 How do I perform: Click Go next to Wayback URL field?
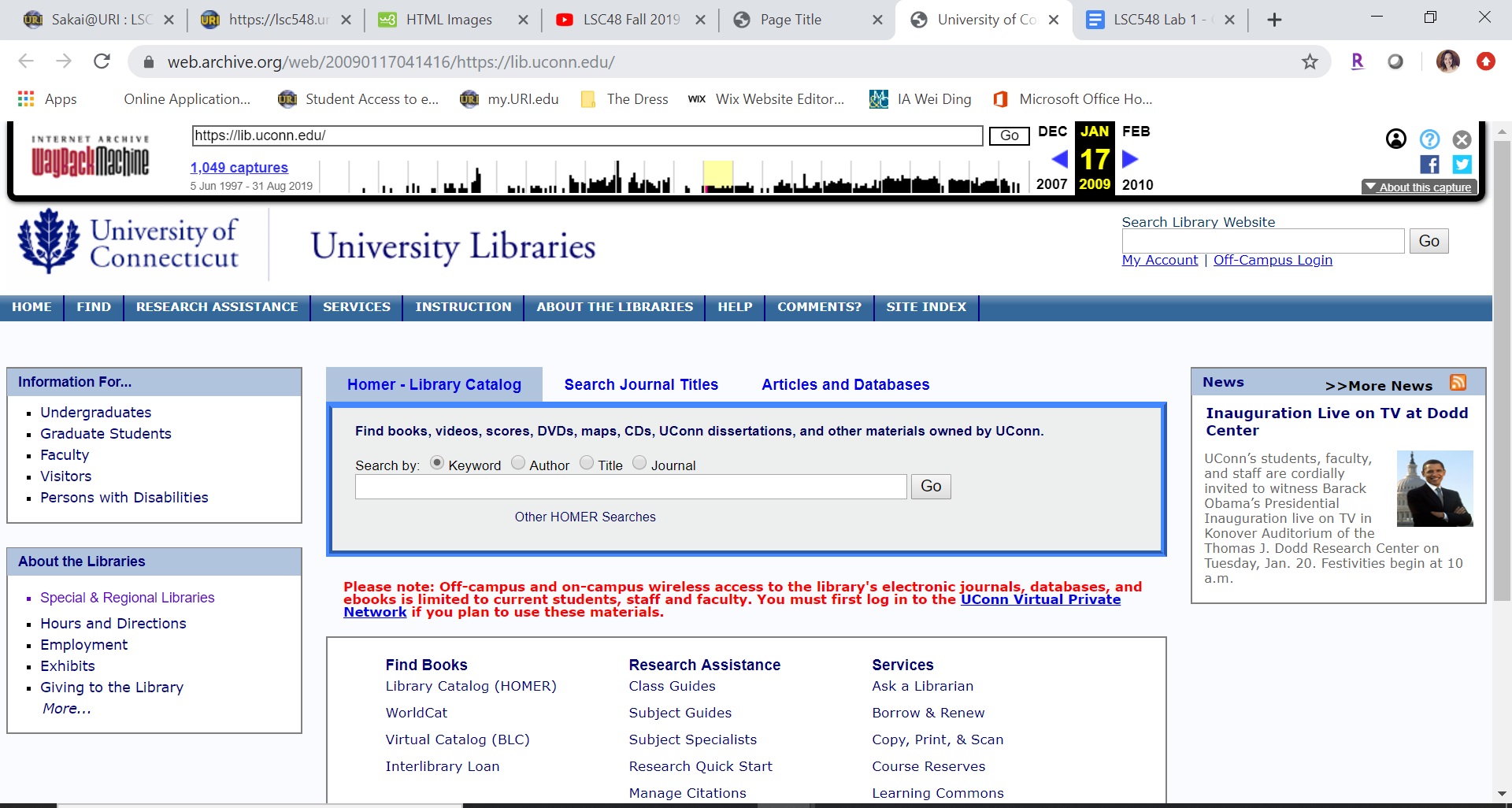coord(1010,135)
